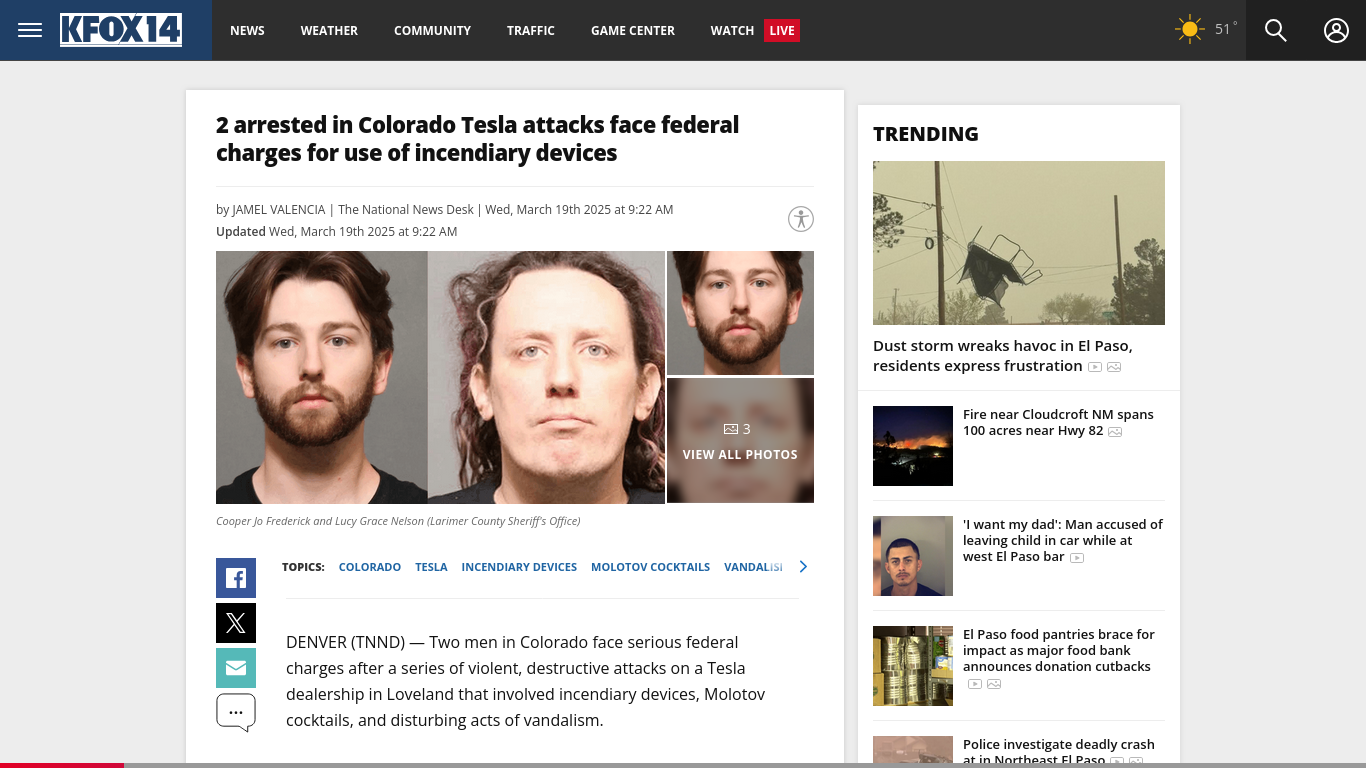1366x768 pixels.
Task: Share article on Facebook
Action: (236, 578)
